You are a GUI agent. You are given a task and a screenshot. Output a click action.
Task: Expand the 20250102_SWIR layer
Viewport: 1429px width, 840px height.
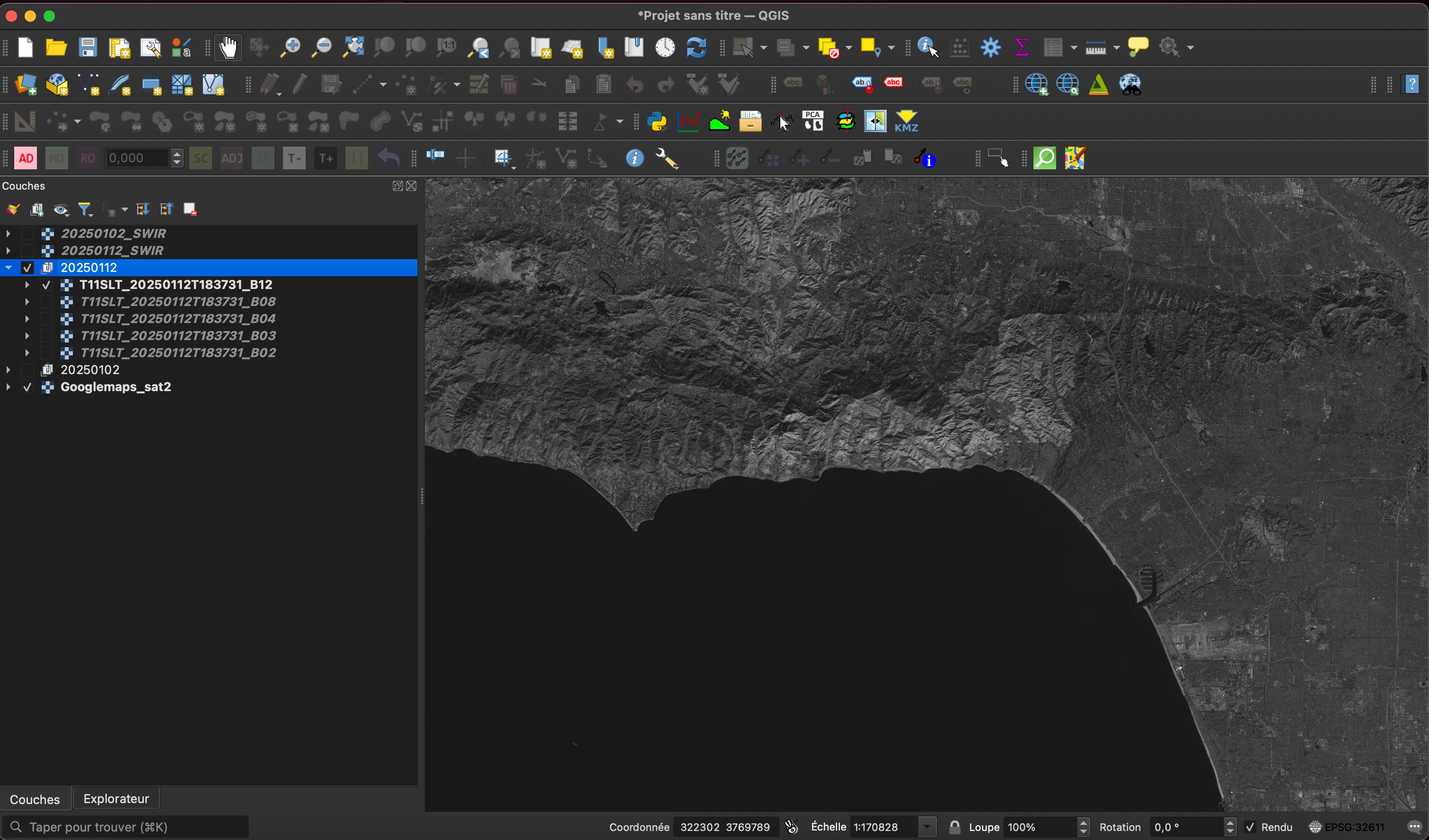pyautogui.click(x=9, y=234)
